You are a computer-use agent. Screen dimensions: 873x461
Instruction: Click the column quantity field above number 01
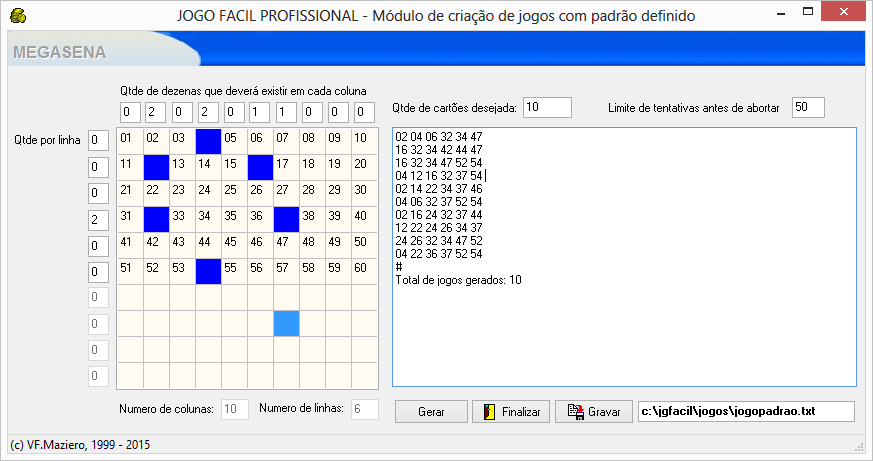tap(130, 112)
